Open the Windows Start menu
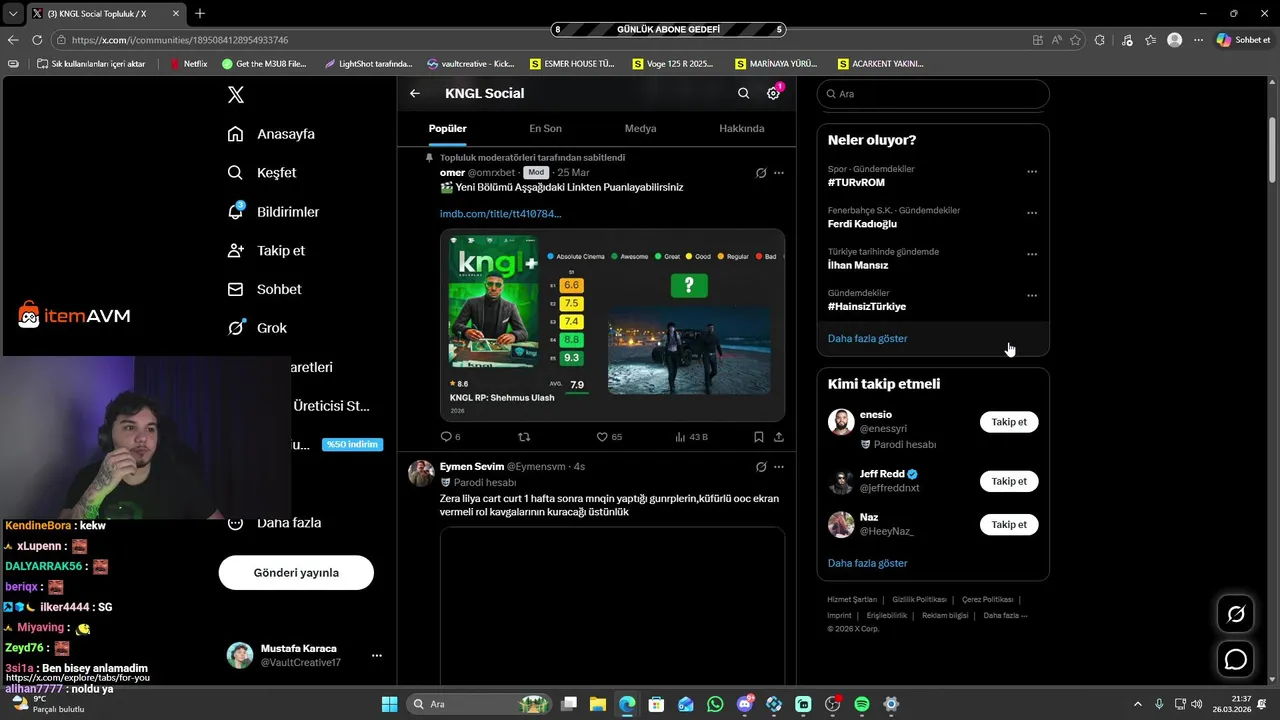Screen dimensions: 1280x720 tap(389, 704)
